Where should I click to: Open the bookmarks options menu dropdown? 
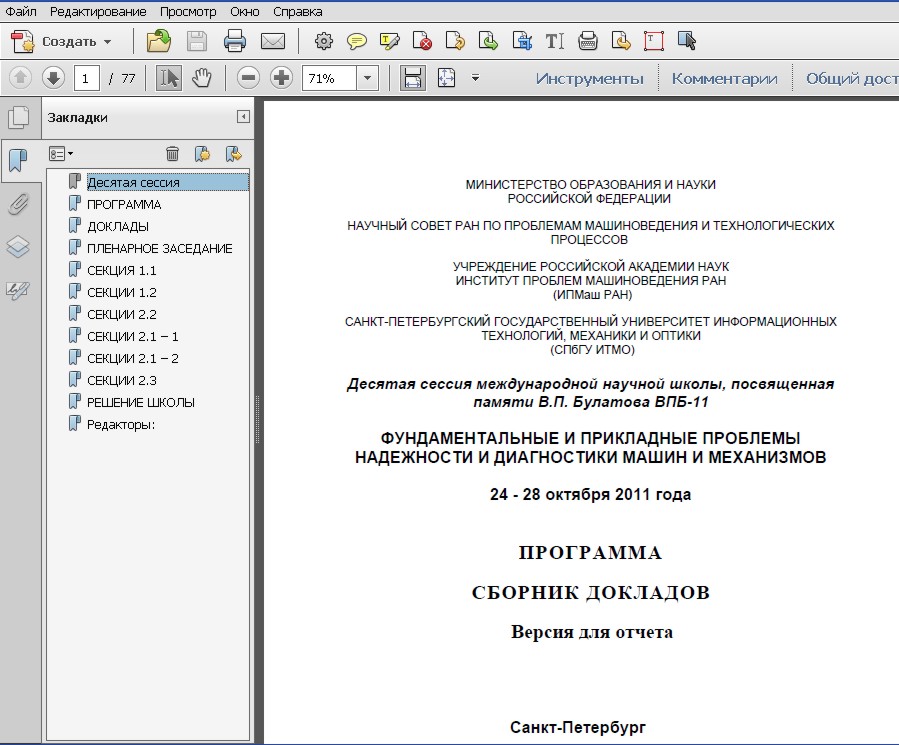point(61,154)
